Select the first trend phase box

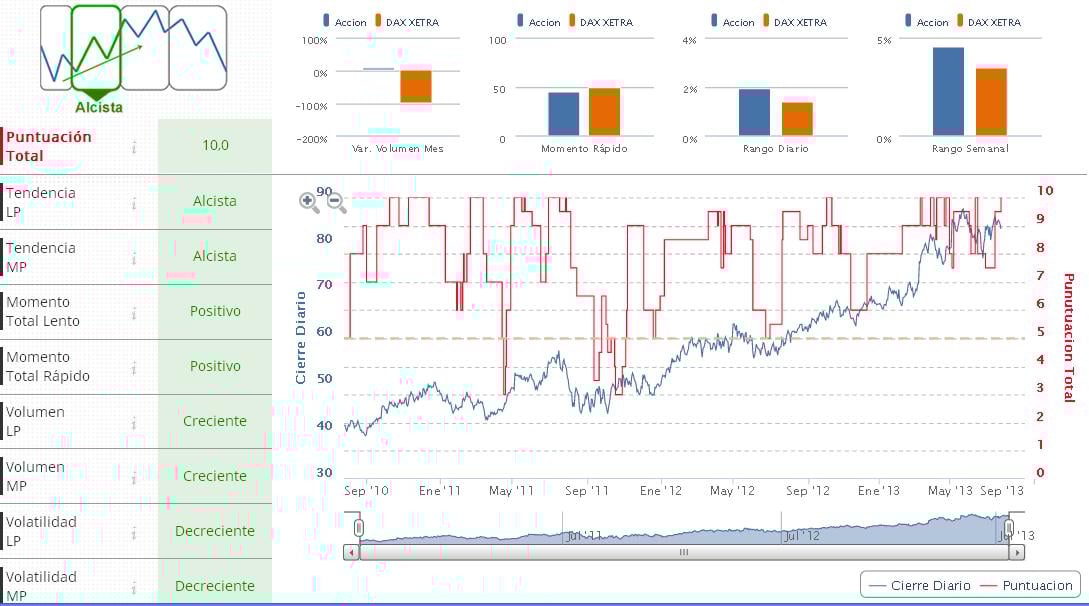pyautogui.click(x=56, y=48)
